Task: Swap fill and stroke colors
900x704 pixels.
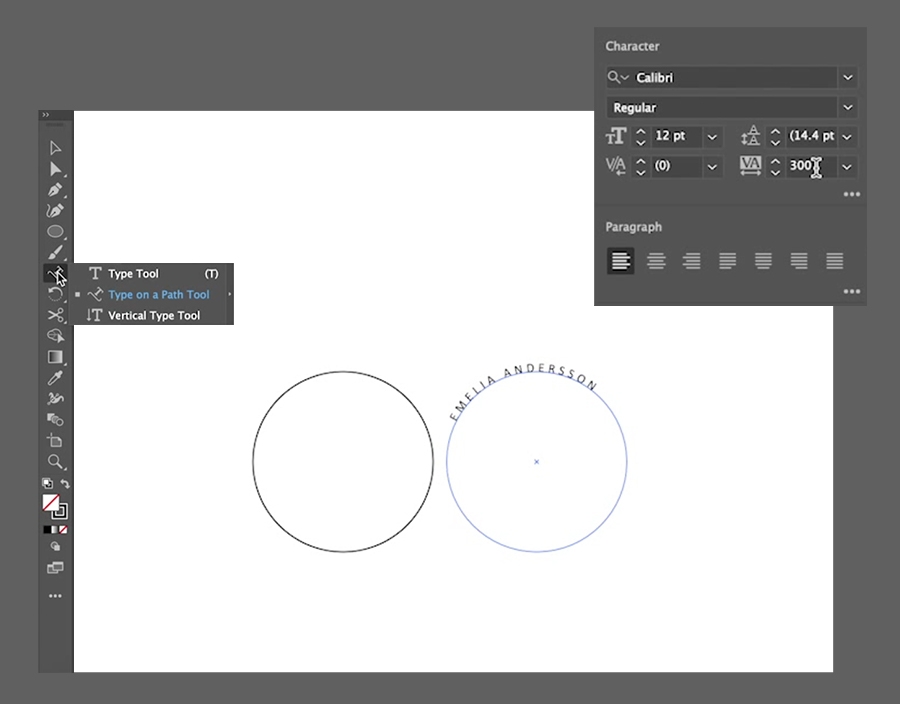Action: pyautogui.click(x=65, y=484)
